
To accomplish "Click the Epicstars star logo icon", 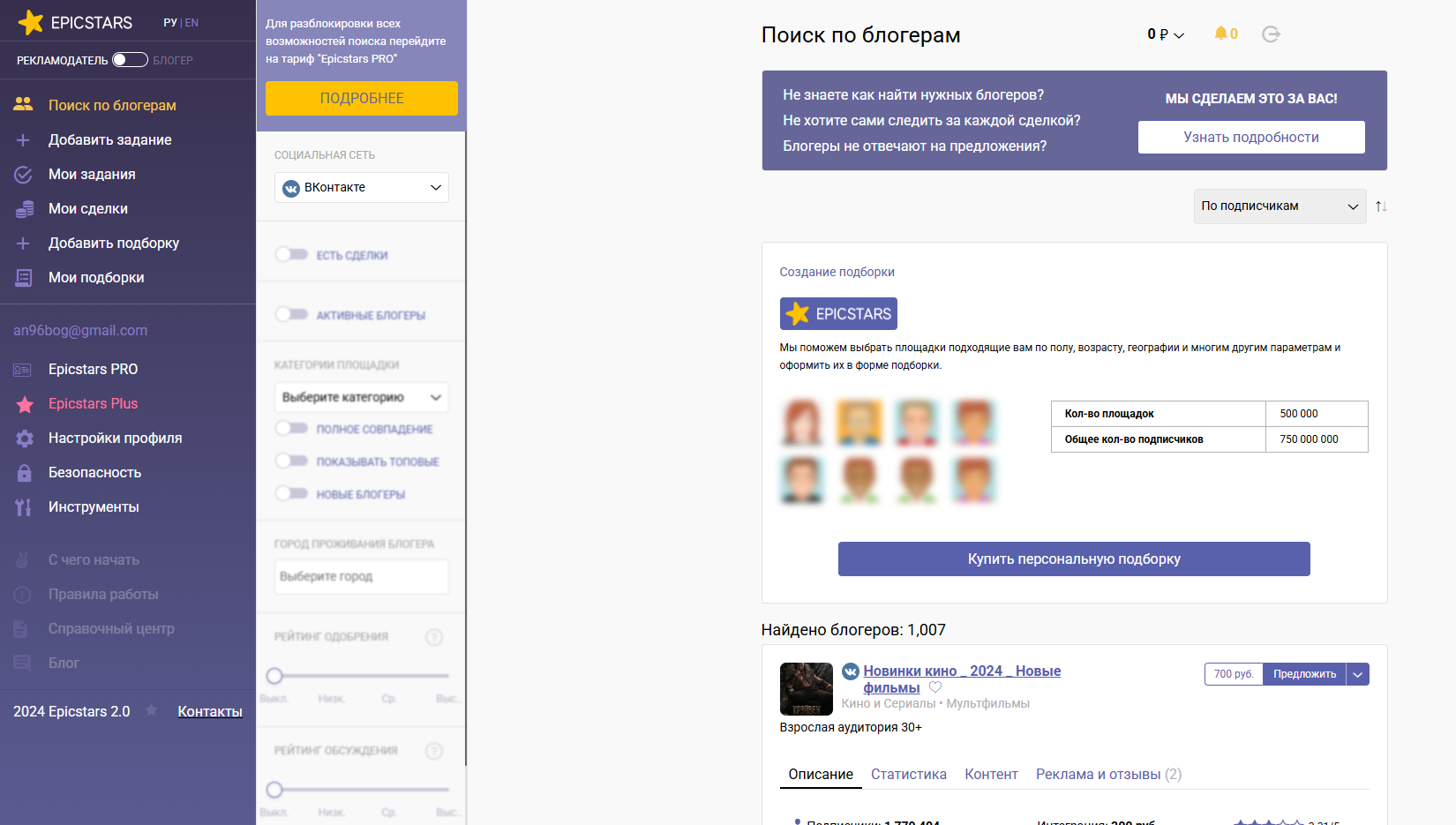I will [31, 22].
